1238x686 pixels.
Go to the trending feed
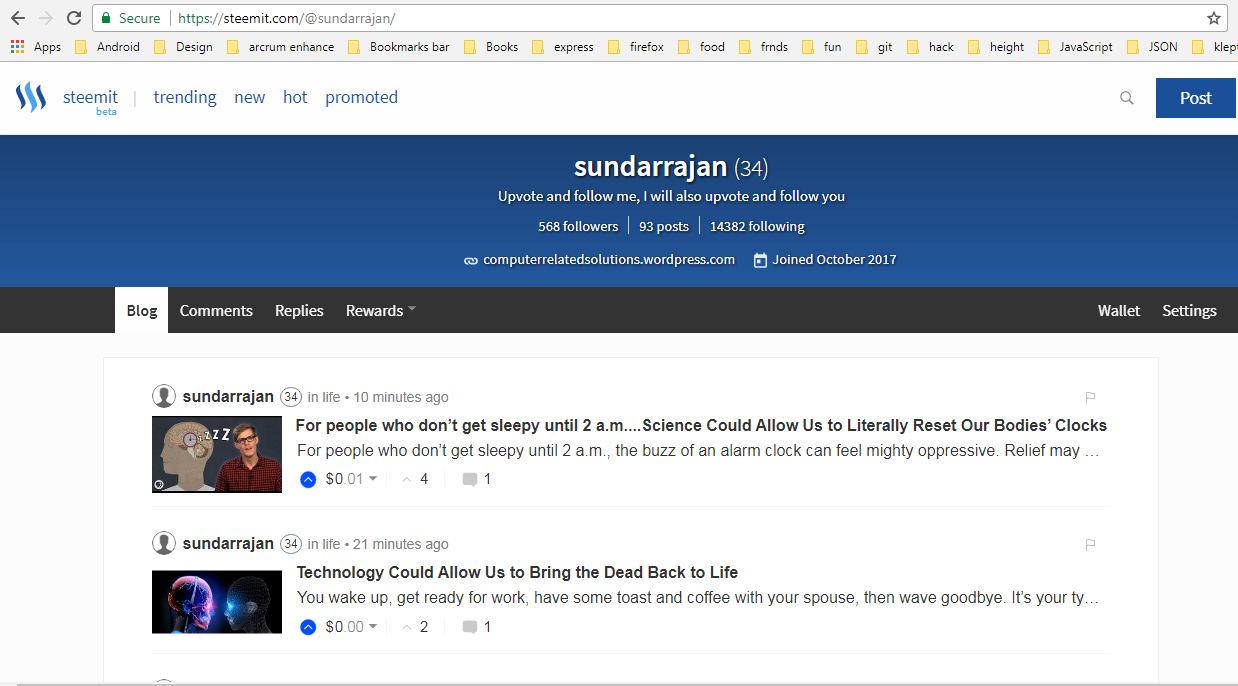(x=185, y=97)
